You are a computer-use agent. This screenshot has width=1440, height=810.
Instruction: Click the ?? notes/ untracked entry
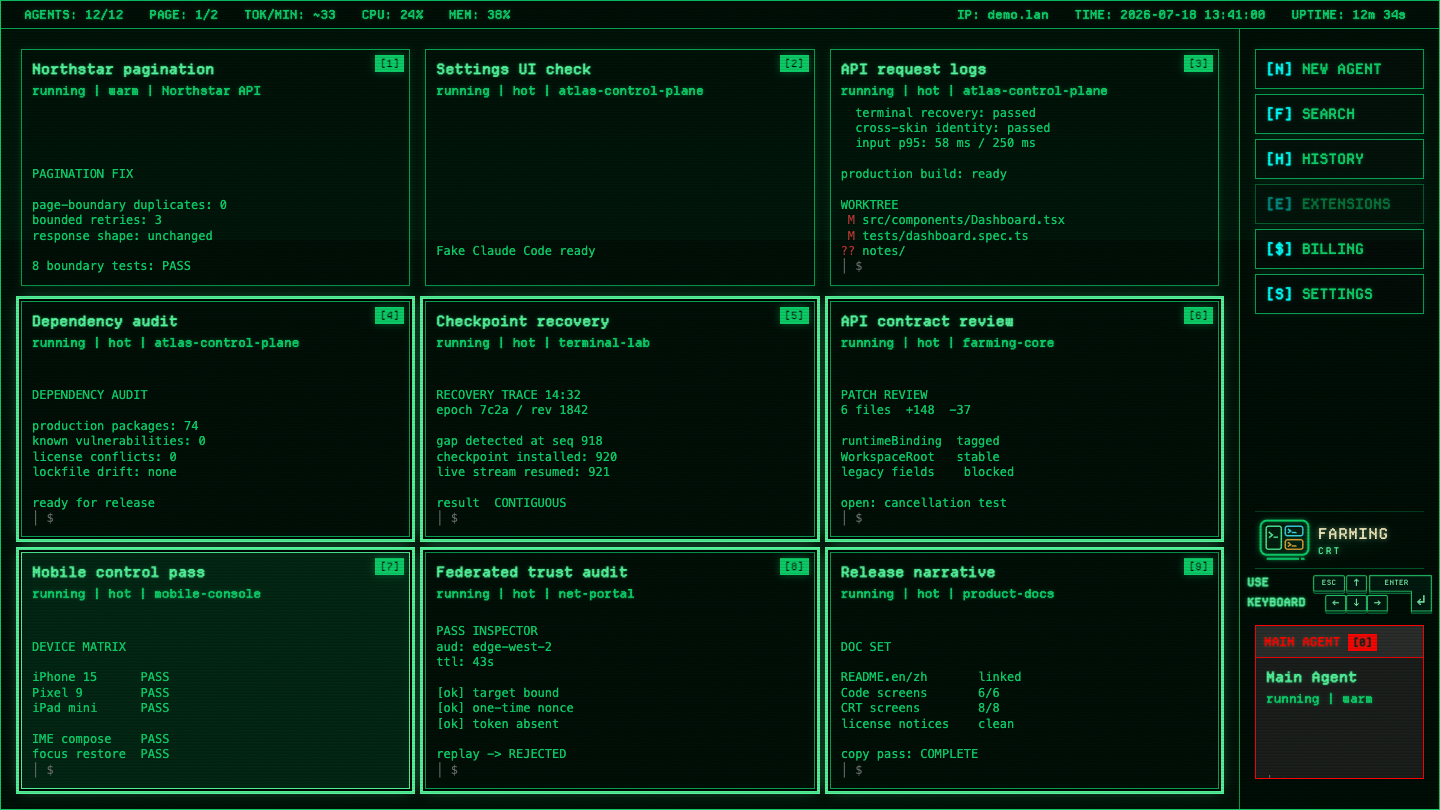[x=873, y=251]
